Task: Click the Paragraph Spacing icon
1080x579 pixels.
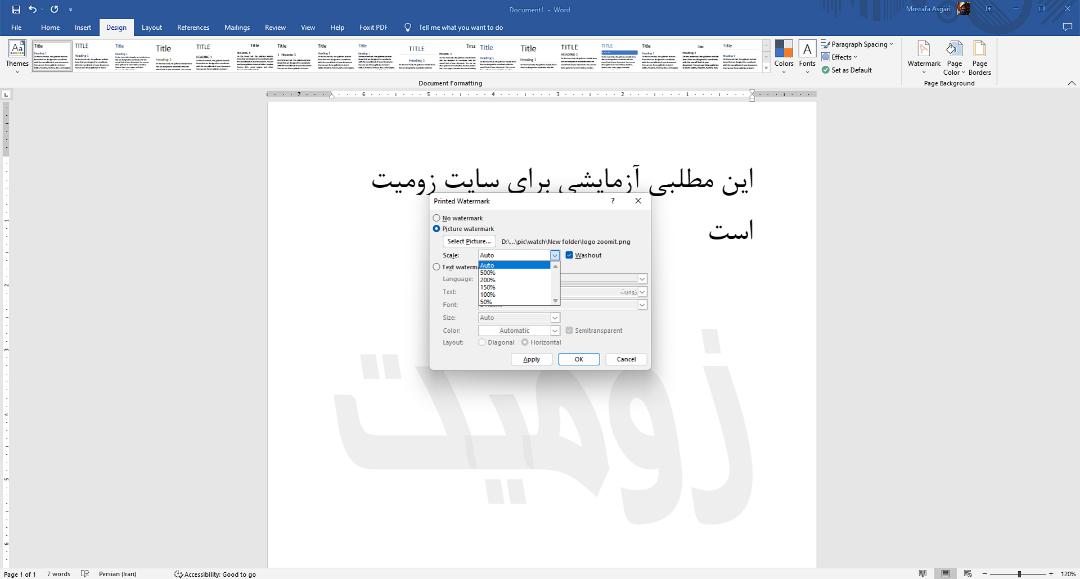Action: tap(826, 44)
